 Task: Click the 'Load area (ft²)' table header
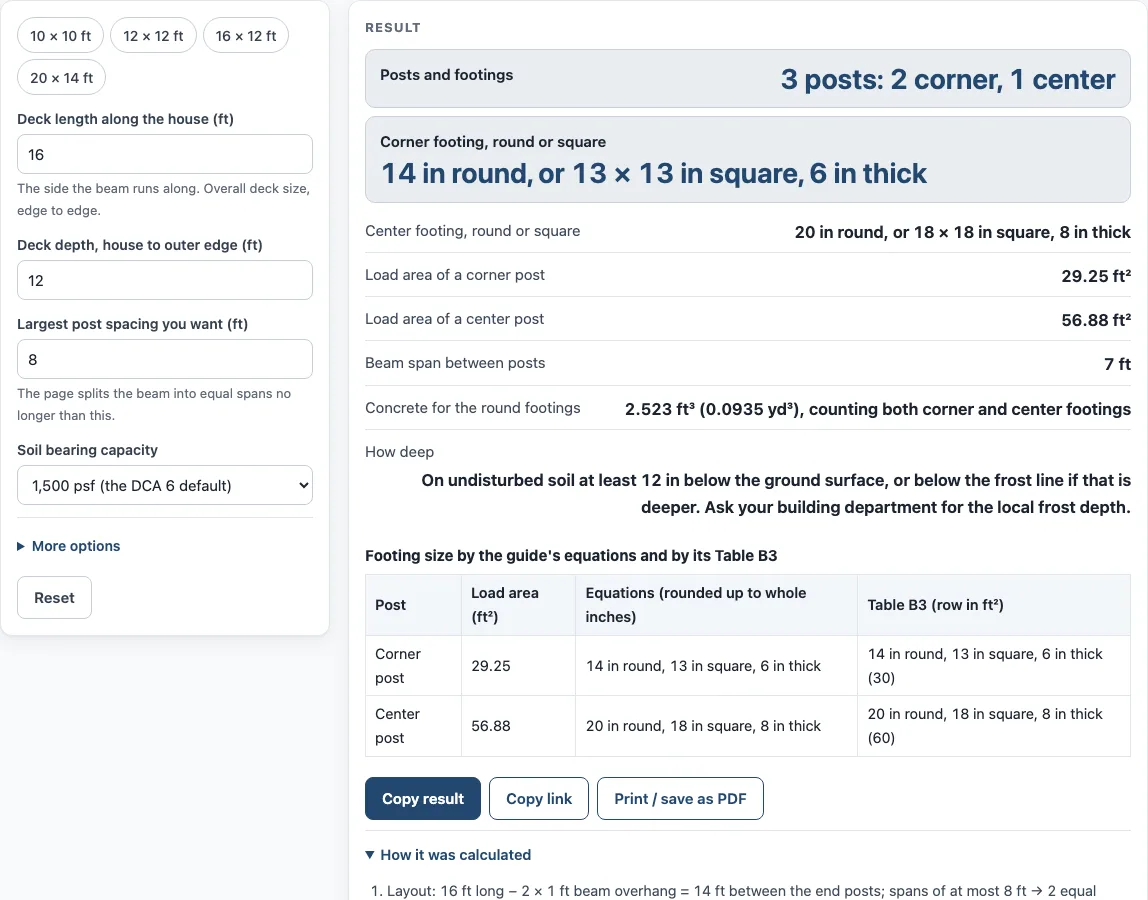[518, 605]
